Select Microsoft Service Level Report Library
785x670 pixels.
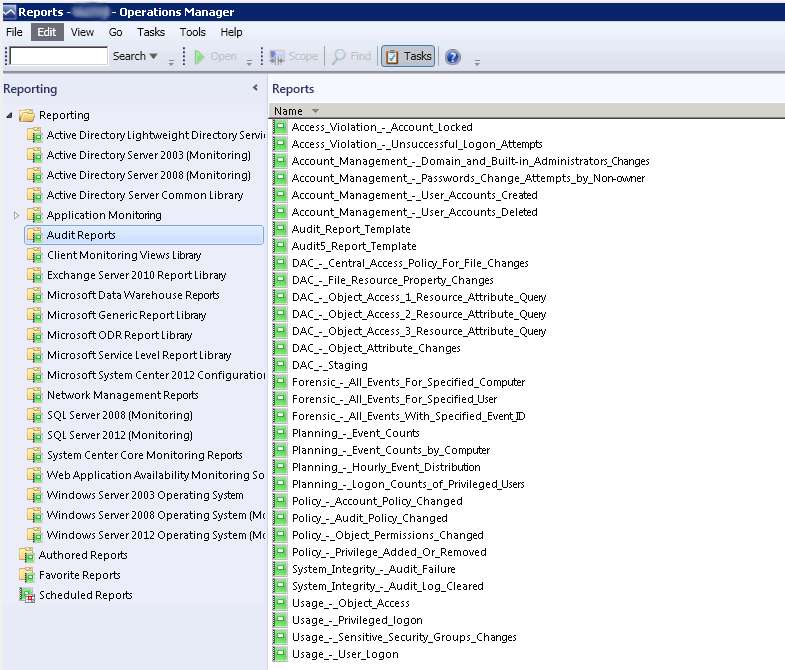[139, 356]
